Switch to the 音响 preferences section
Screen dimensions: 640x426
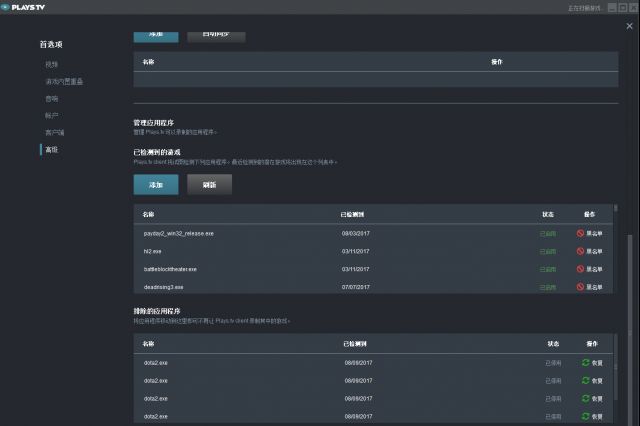pyautogui.click(x=51, y=99)
